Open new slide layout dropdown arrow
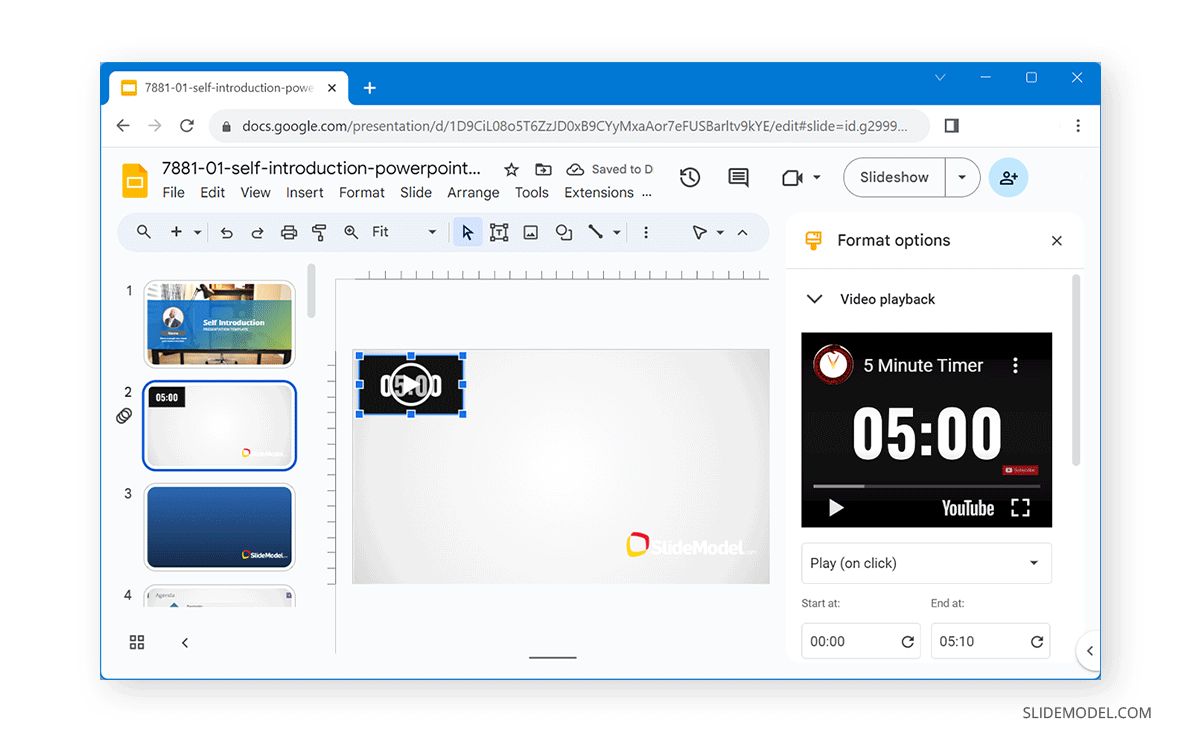Screen dimensions: 1200x743 pyautogui.click(x=197, y=232)
